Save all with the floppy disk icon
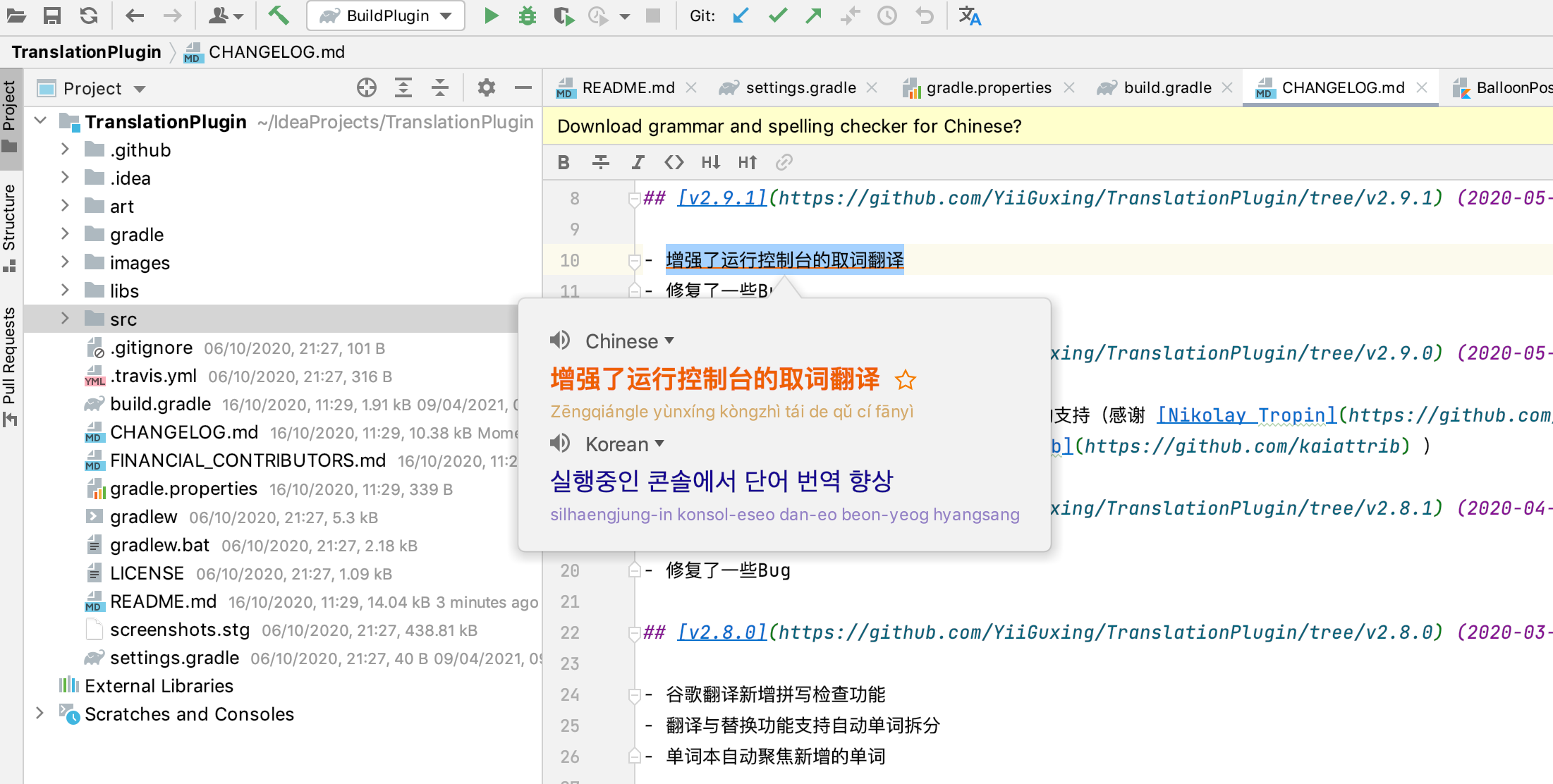Image resolution: width=1553 pixels, height=784 pixels. [x=52, y=16]
